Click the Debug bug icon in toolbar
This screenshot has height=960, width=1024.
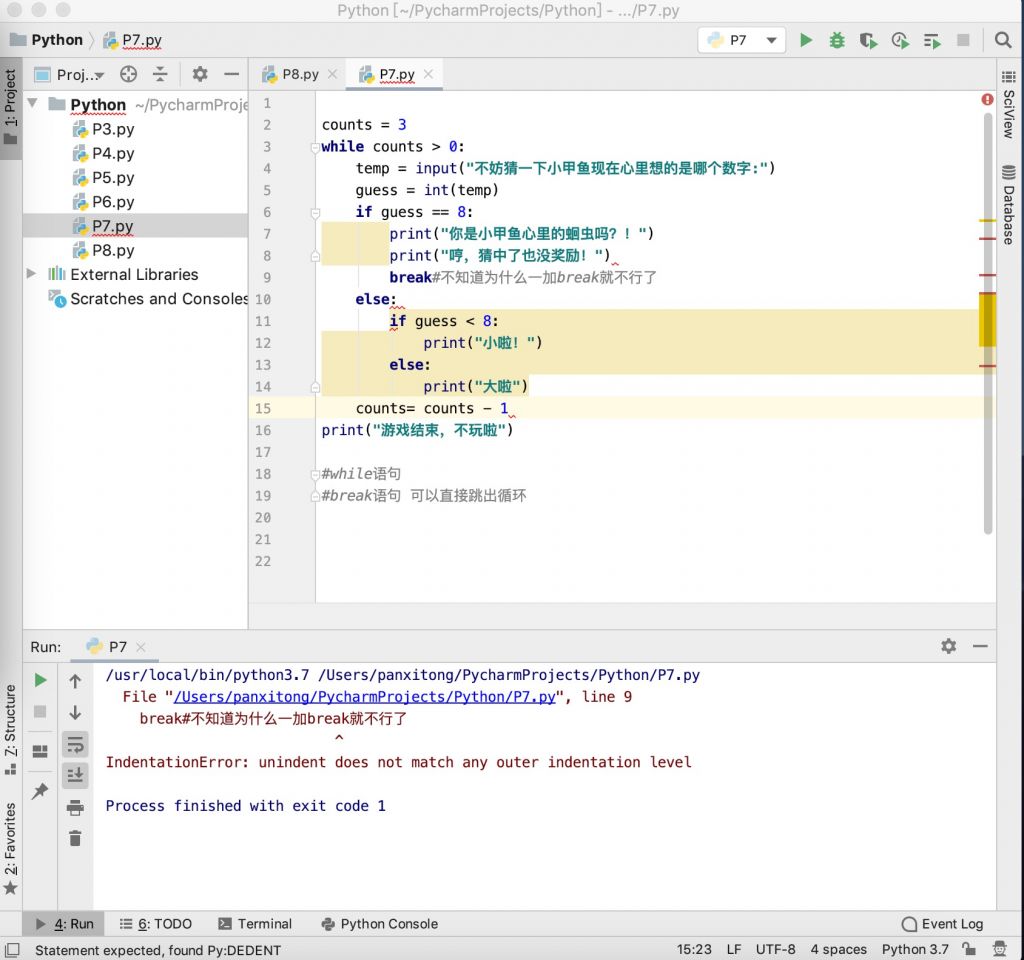click(x=837, y=40)
